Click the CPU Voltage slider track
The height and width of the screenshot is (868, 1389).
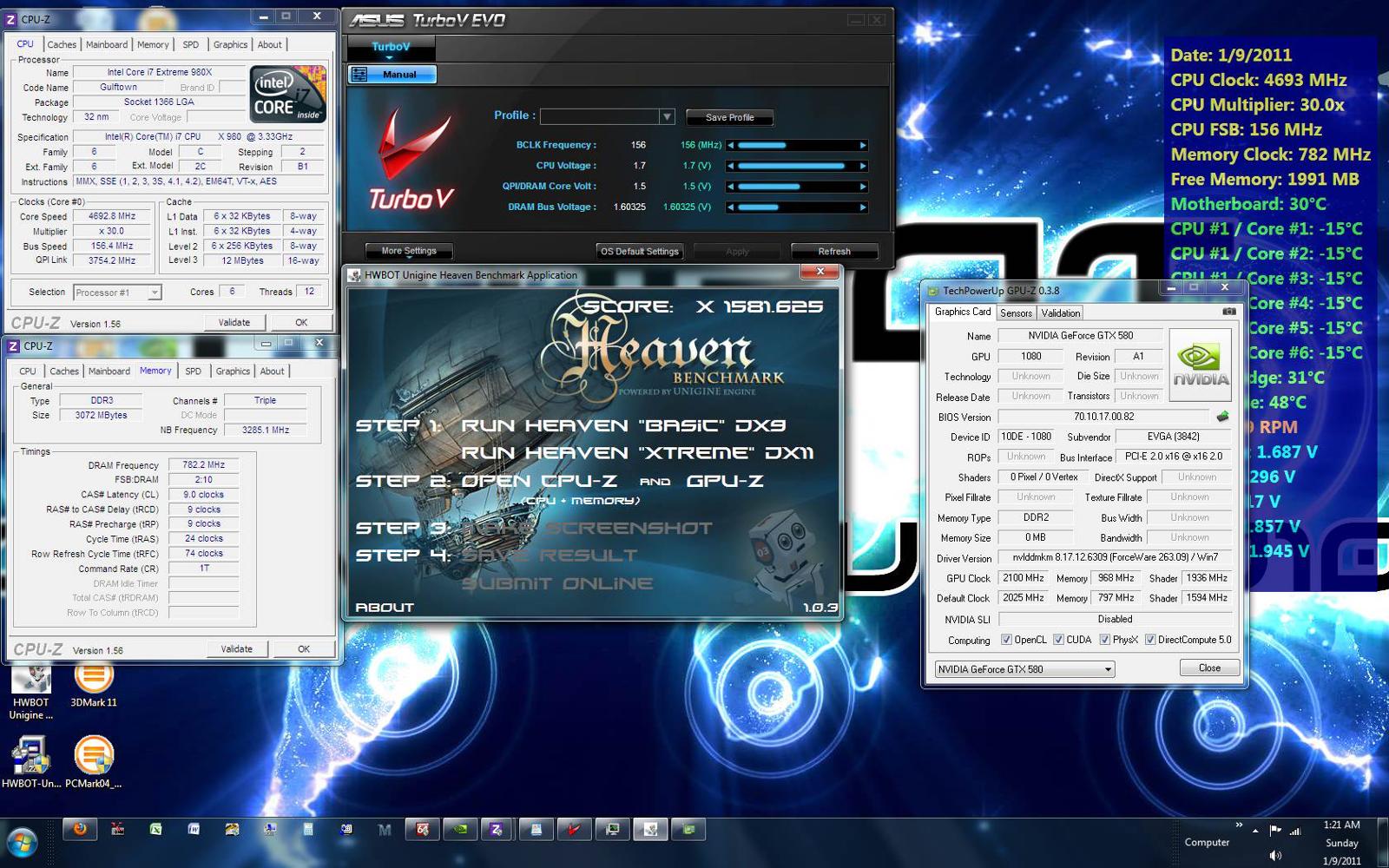coord(797,166)
